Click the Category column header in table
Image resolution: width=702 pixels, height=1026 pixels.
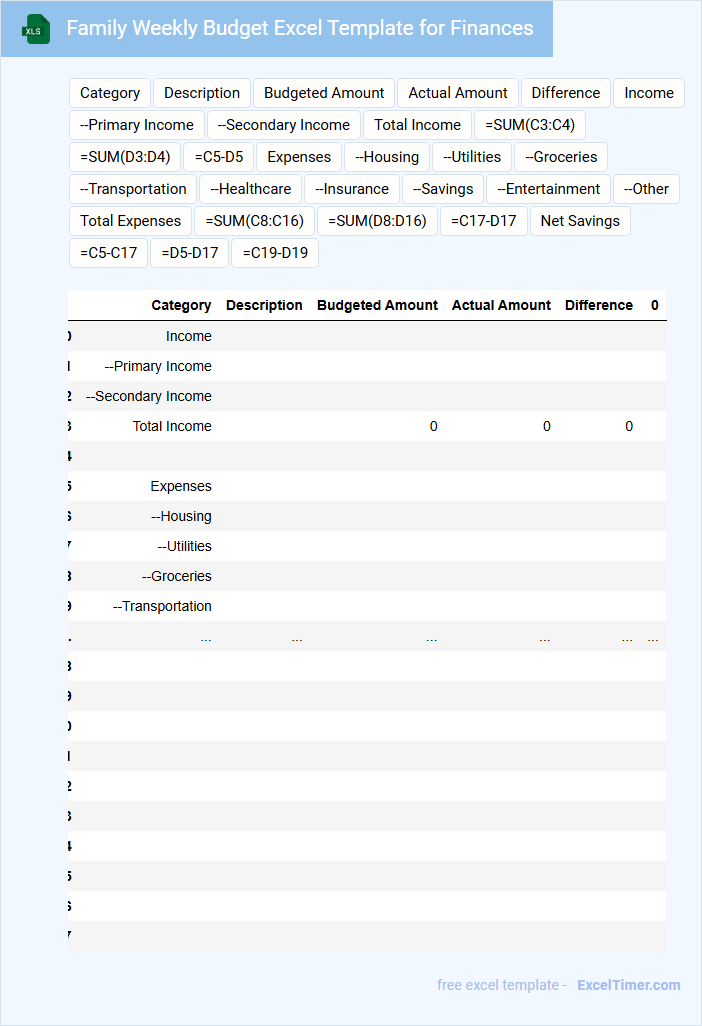click(181, 306)
